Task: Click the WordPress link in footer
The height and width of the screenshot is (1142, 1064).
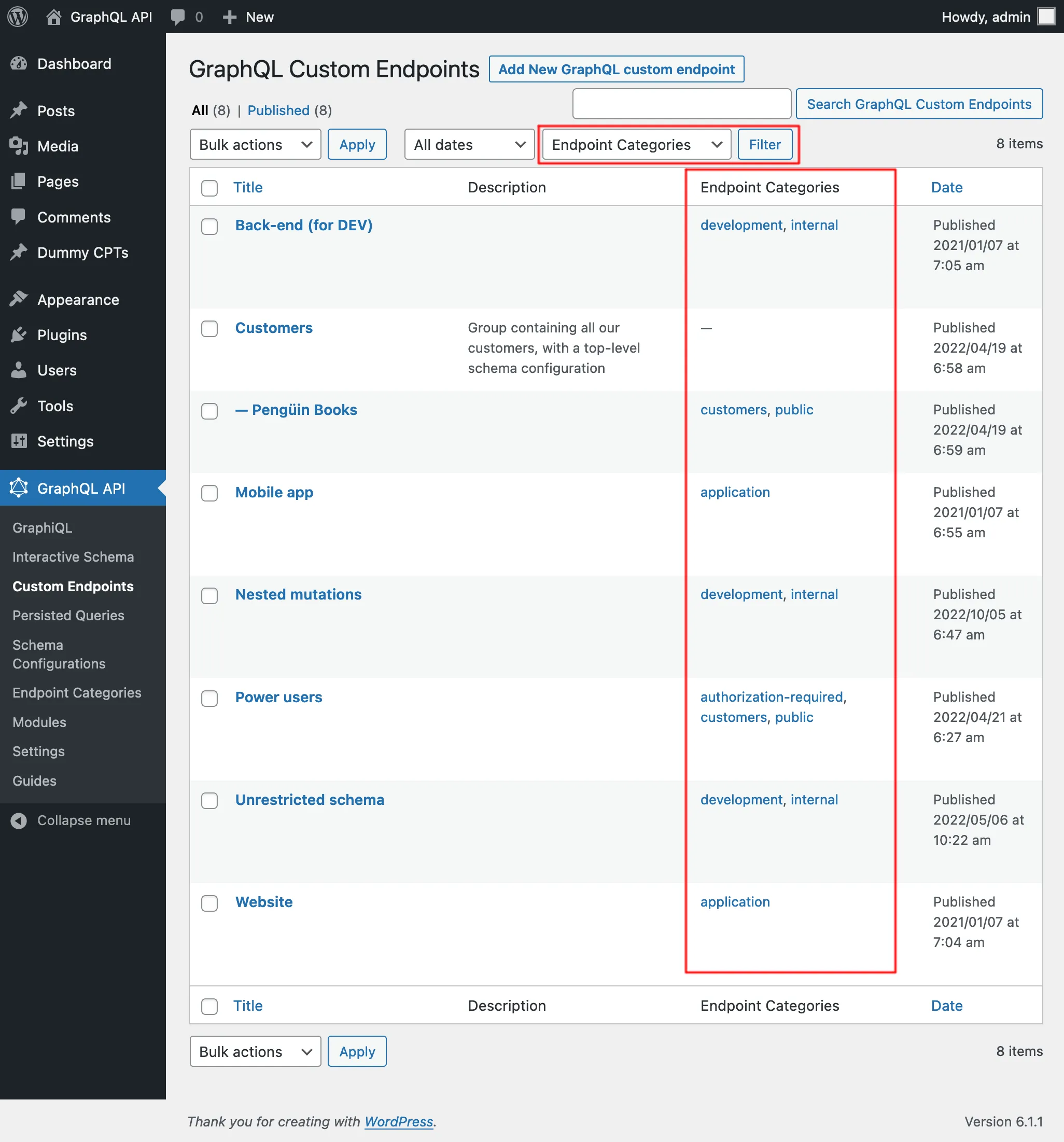Action: coord(399,1122)
